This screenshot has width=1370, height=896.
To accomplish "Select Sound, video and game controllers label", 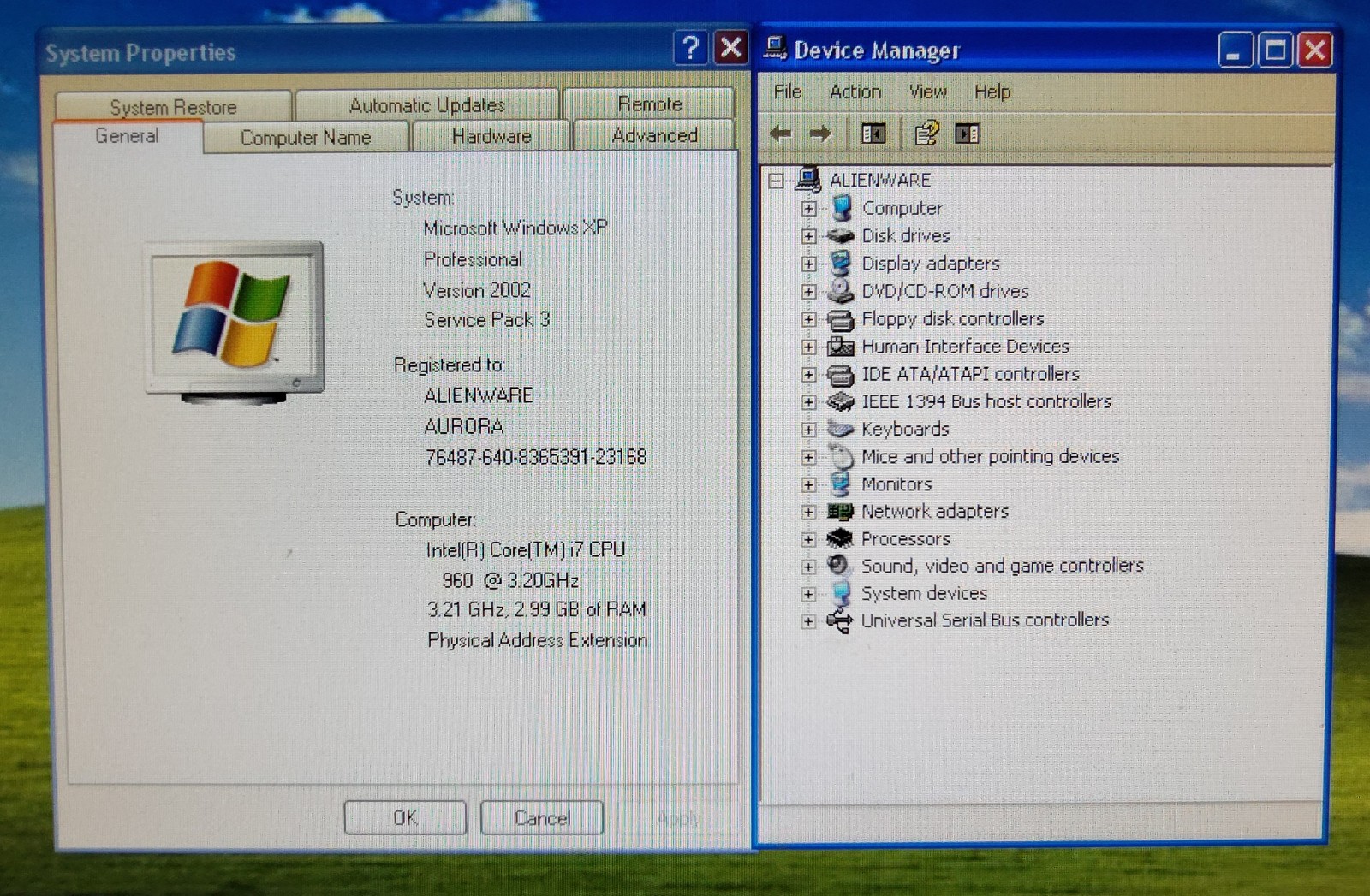I will 1002,566.
